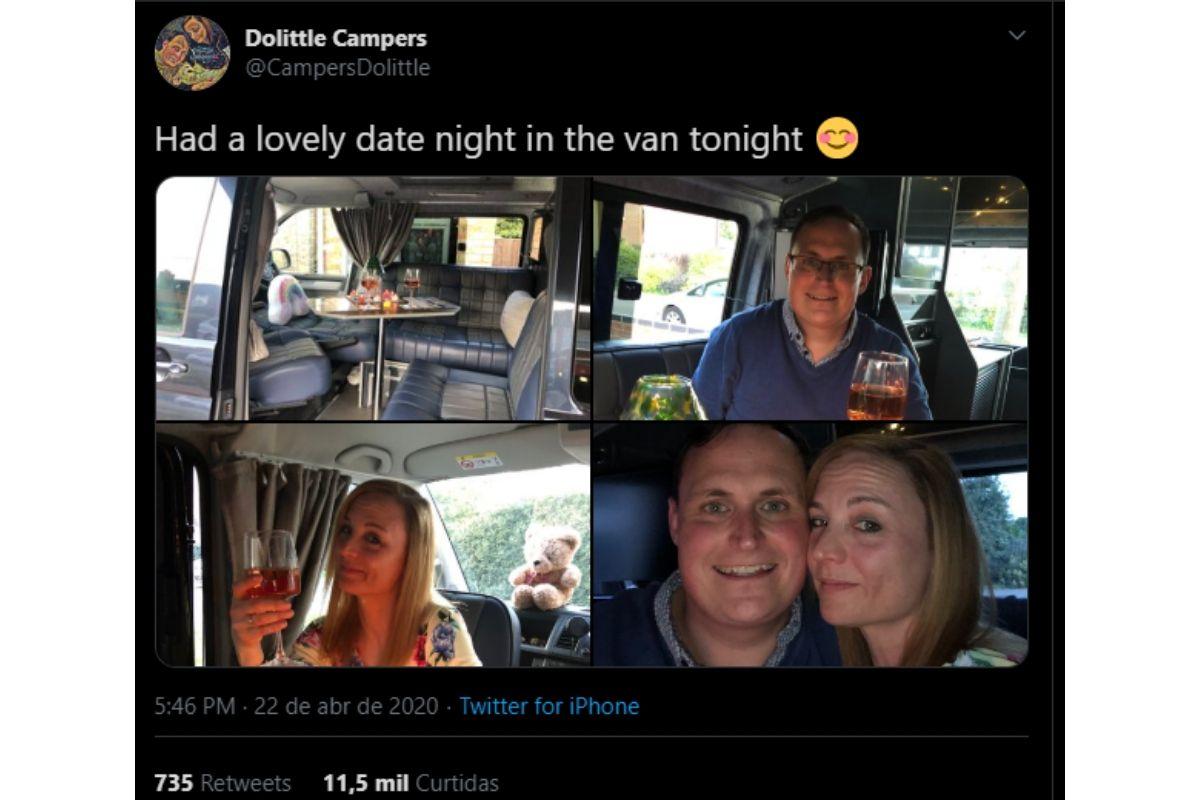
Task: Open the Dolittle Campers profile avatar
Action: click(x=192, y=53)
